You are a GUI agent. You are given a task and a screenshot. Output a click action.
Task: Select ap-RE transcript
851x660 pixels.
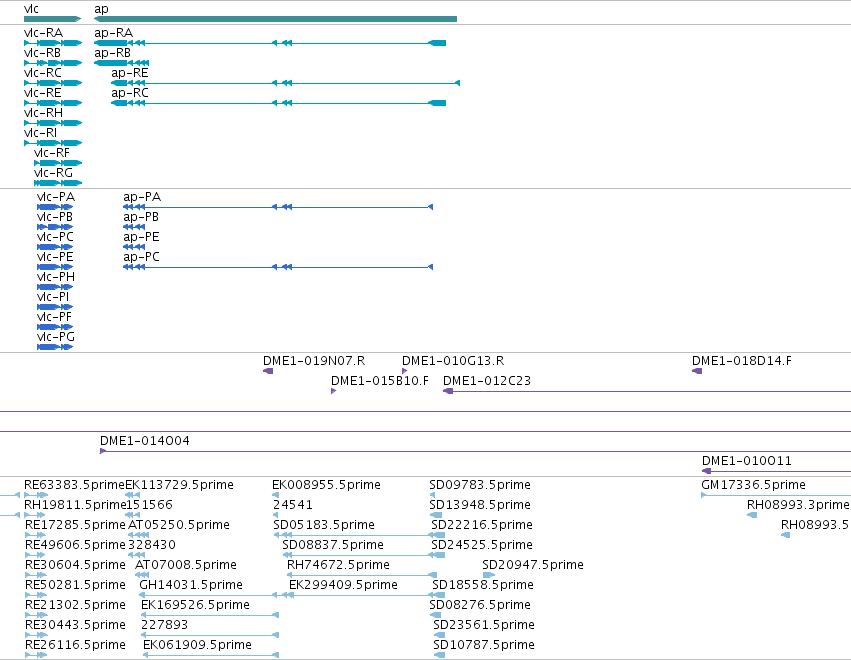coord(285,83)
